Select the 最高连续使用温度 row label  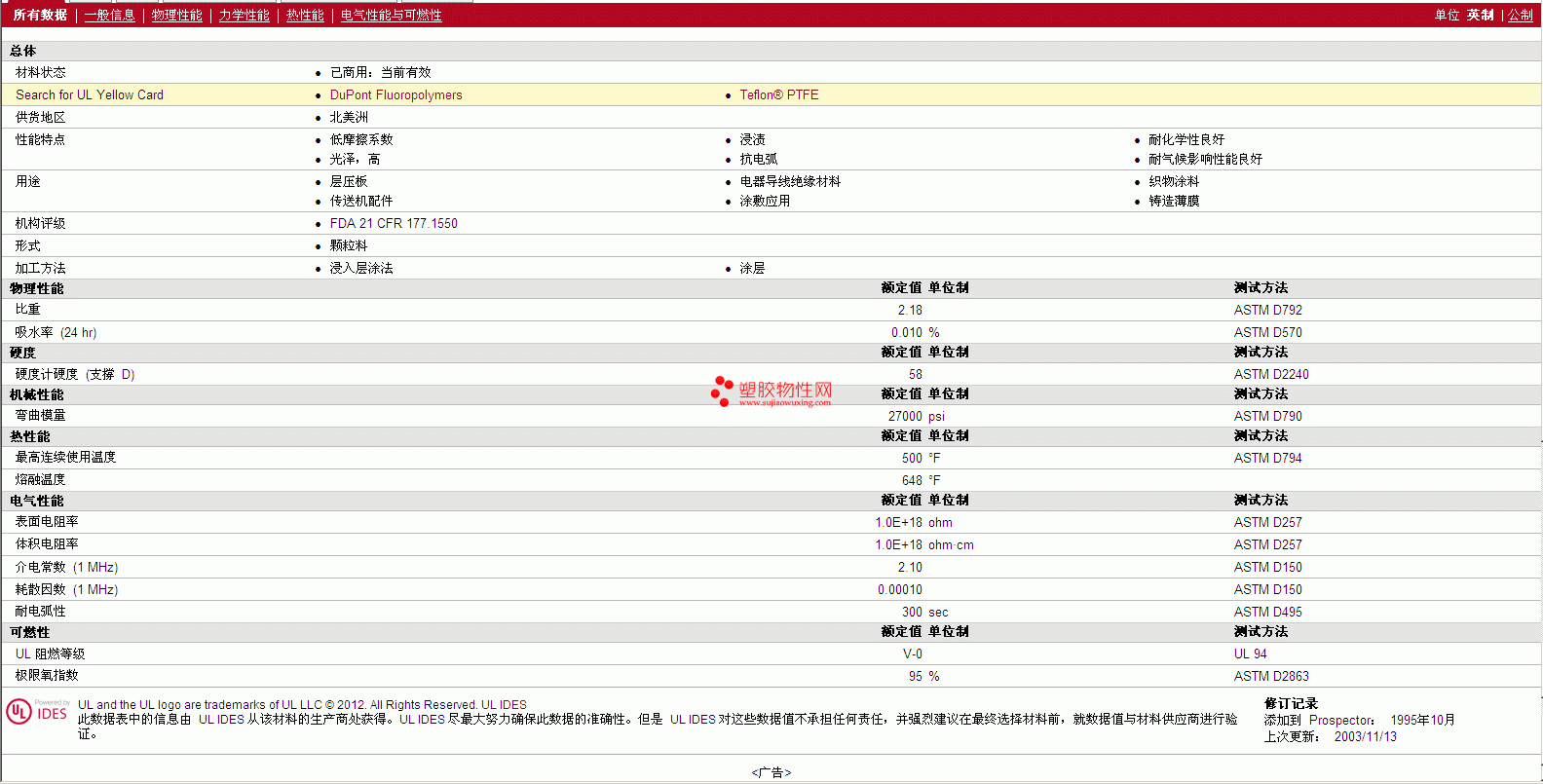65,458
